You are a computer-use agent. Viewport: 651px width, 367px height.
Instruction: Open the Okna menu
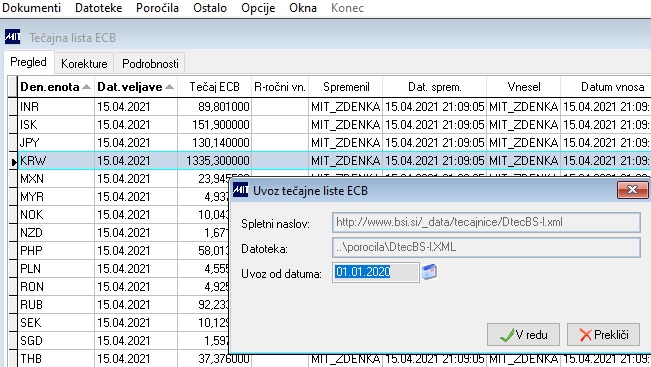303,8
